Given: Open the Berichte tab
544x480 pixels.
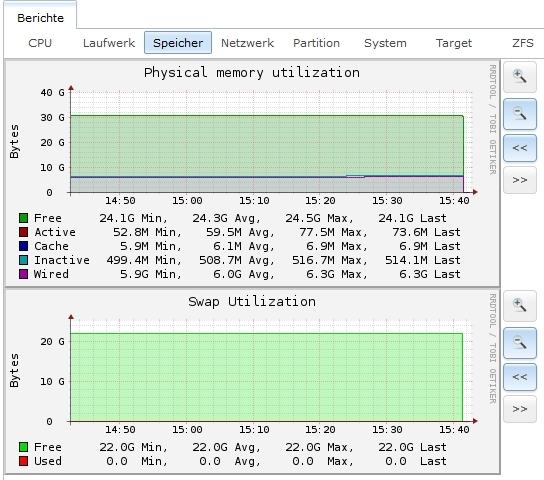Looking at the screenshot, I should [x=41, y=18].
